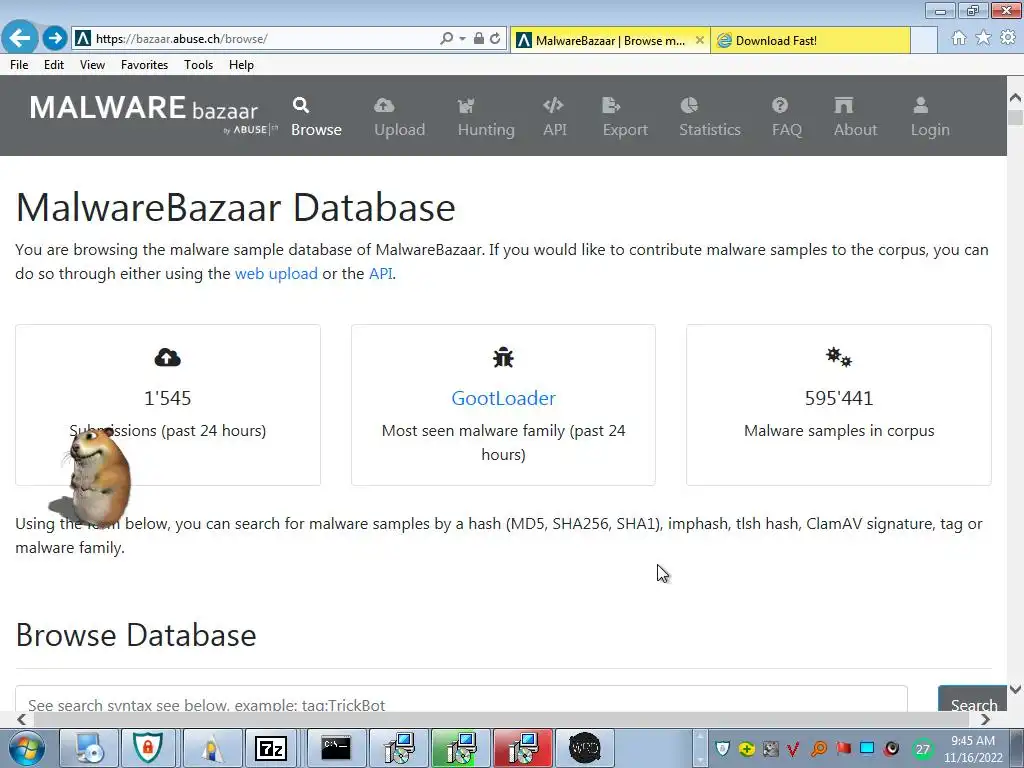Click the Home icon in Internet Explorer
The image size is (1024, 768).
click(x=959, y=38)
